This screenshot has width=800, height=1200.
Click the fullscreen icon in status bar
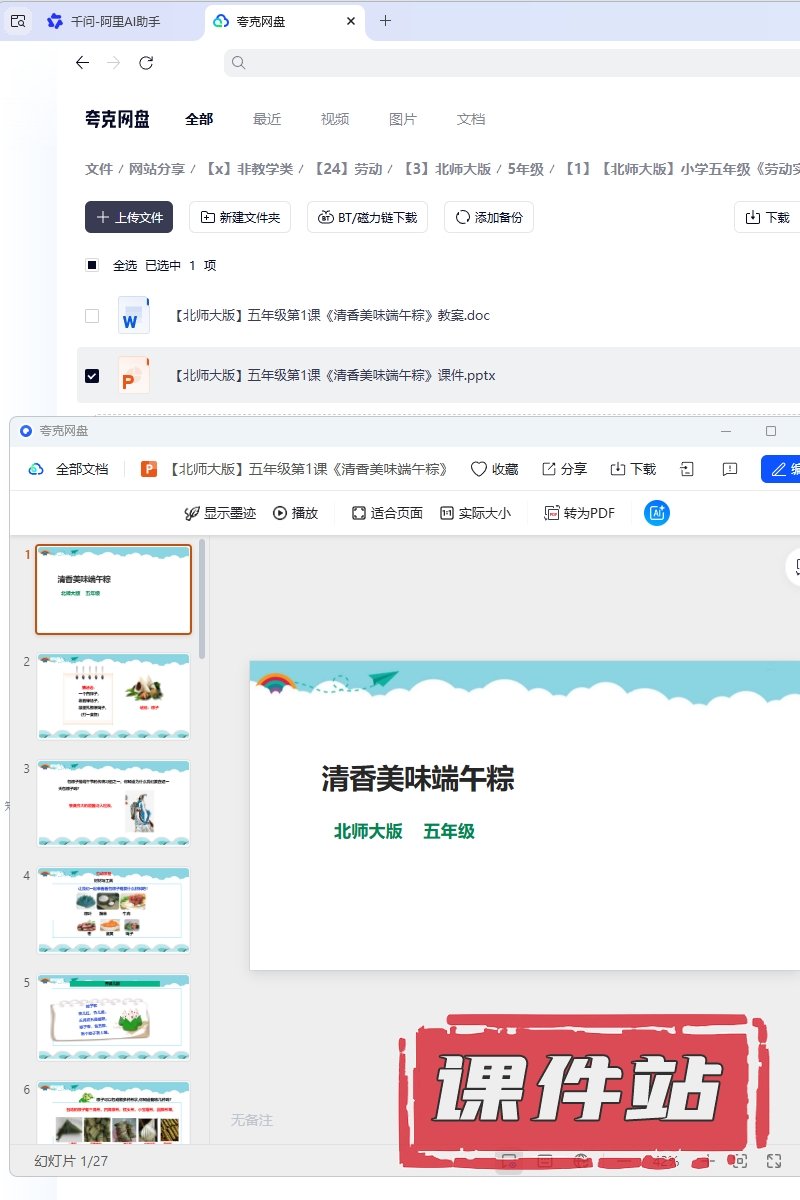pos(773,1161)
